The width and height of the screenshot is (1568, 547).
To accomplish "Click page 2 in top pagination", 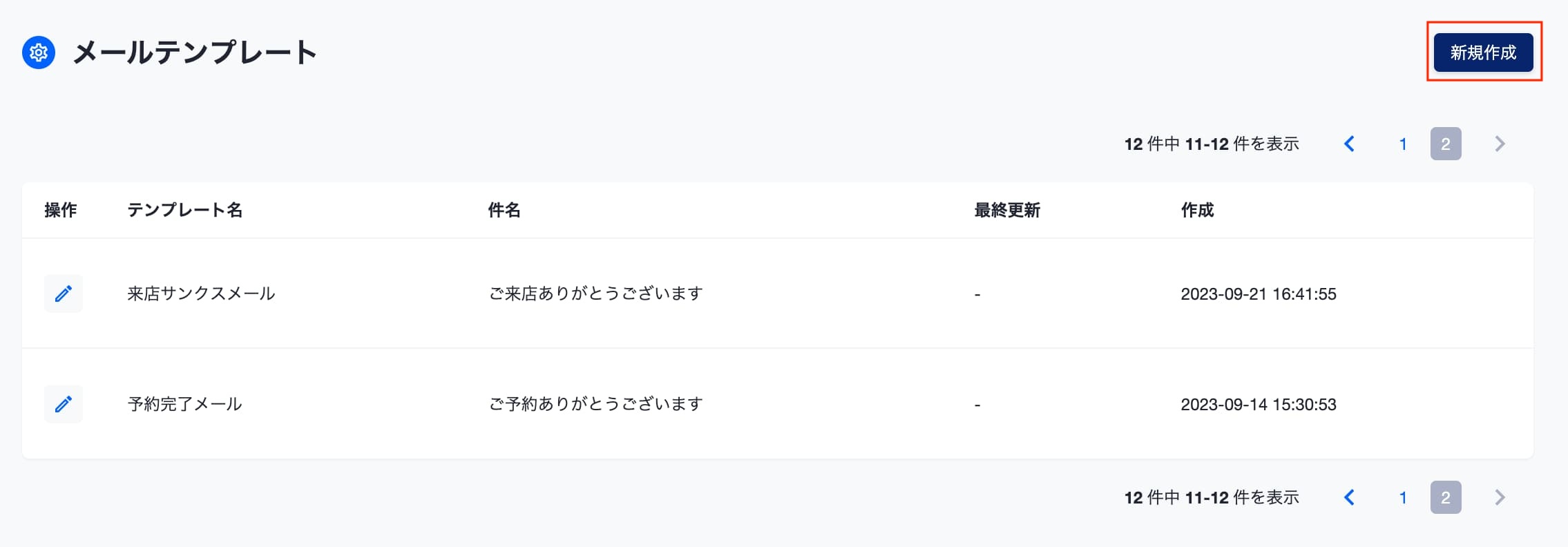I will click(x=1445, y=144).
